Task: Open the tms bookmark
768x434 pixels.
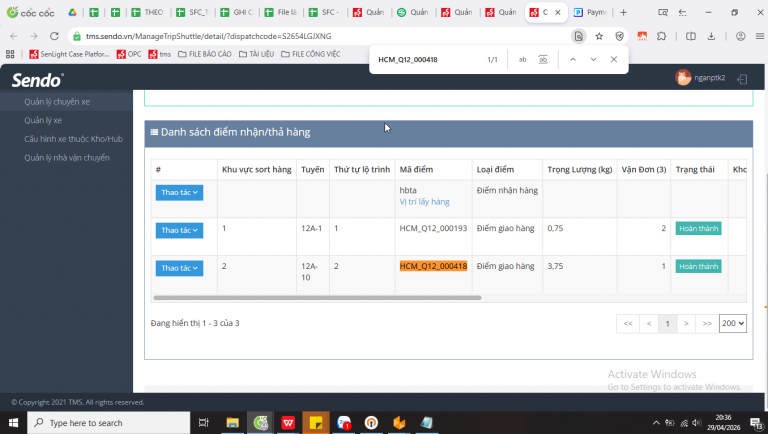Action: pos(160,54)
